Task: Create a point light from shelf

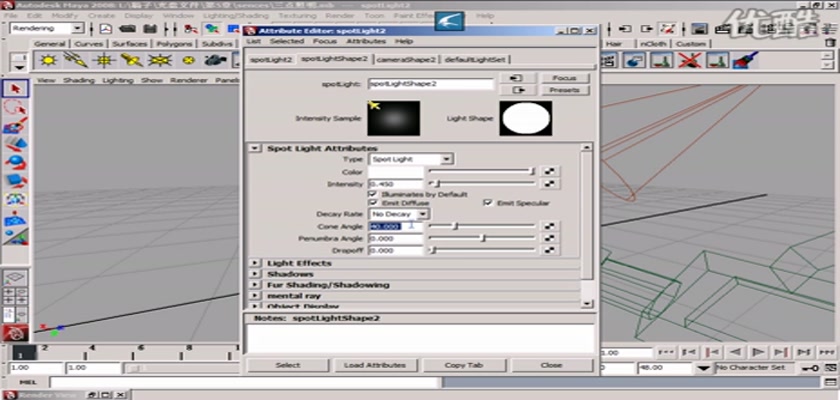Action: point(104,60)
